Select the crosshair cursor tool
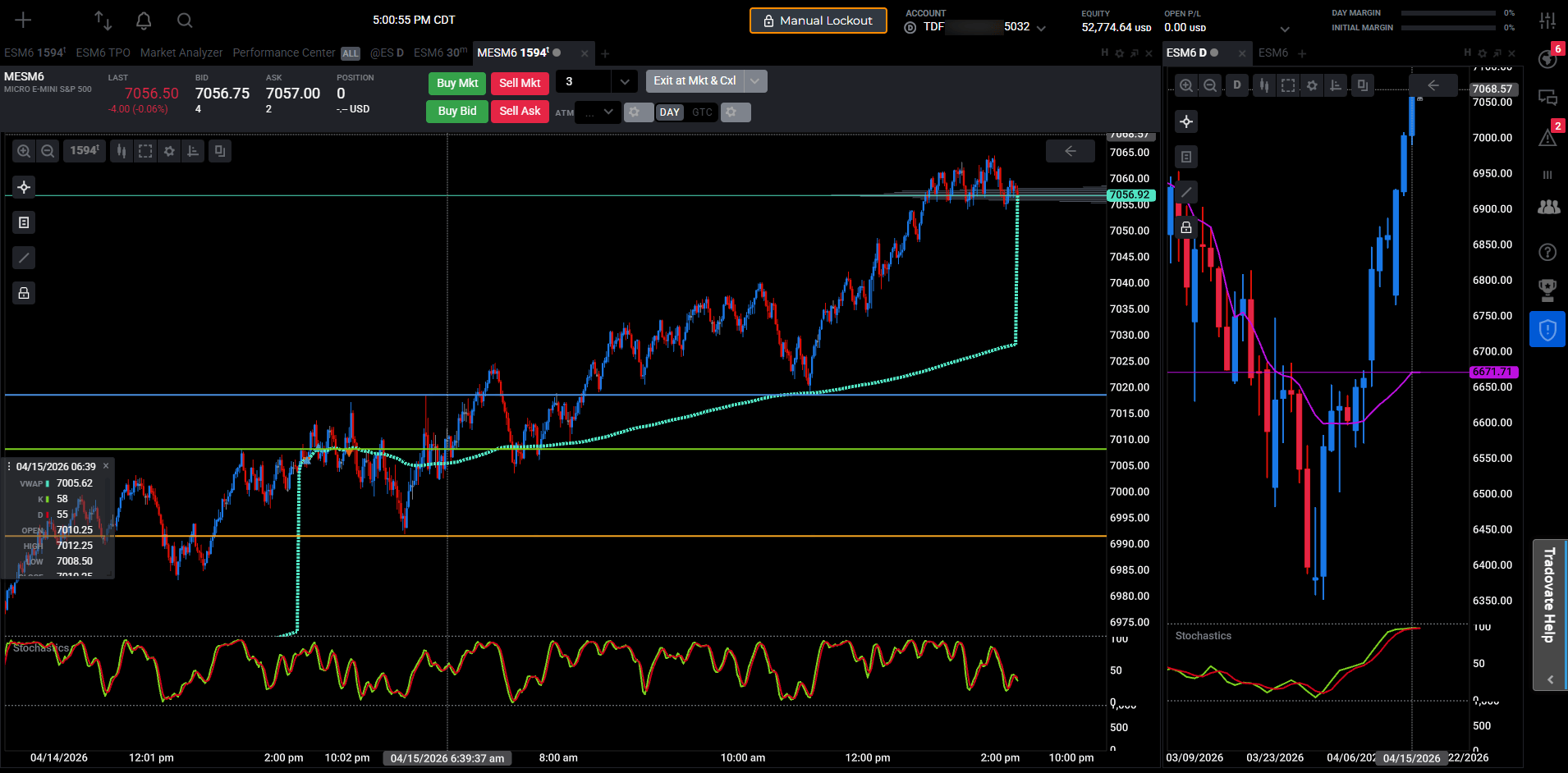Viewport: 1568px width, 773px height. coord(24,187)
